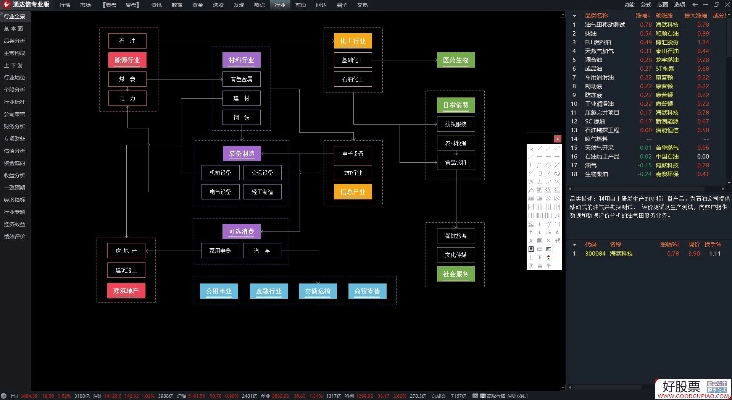Click the orange 信息产业 node
The height and width of the screenshot is (400, 732).
(x=354, y=191)
